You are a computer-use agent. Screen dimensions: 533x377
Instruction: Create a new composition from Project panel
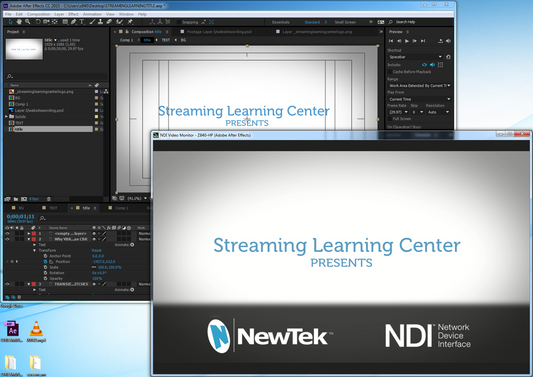coord(24,199)
